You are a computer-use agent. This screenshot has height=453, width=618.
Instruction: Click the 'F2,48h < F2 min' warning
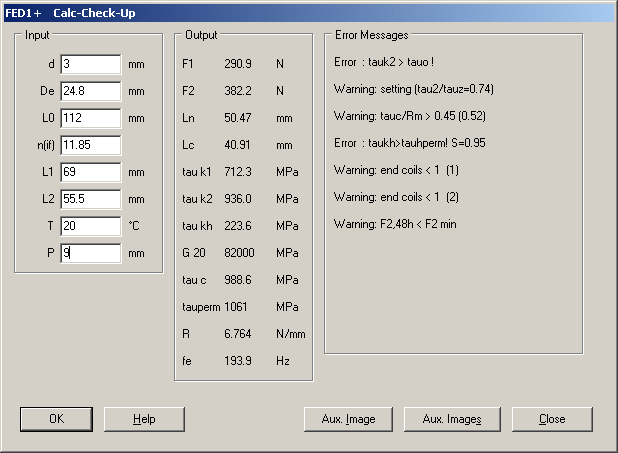coord(396,224)
